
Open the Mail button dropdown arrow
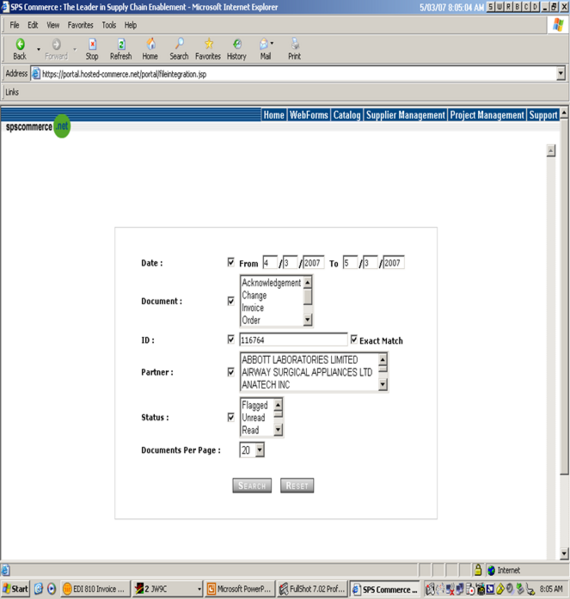(x=272, y=43)
